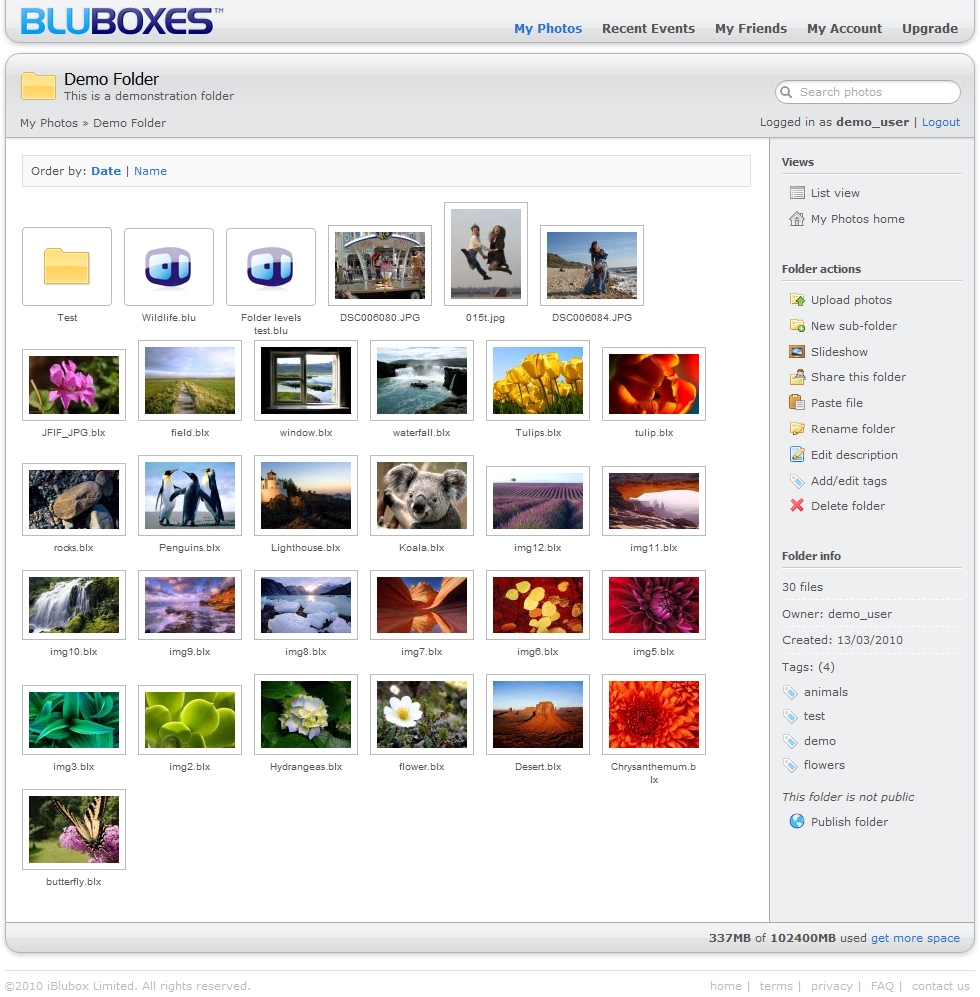Open the FAQ footer link
This screenshot has height=997, width=980.
pyautogui.click(x=882, y=986)
